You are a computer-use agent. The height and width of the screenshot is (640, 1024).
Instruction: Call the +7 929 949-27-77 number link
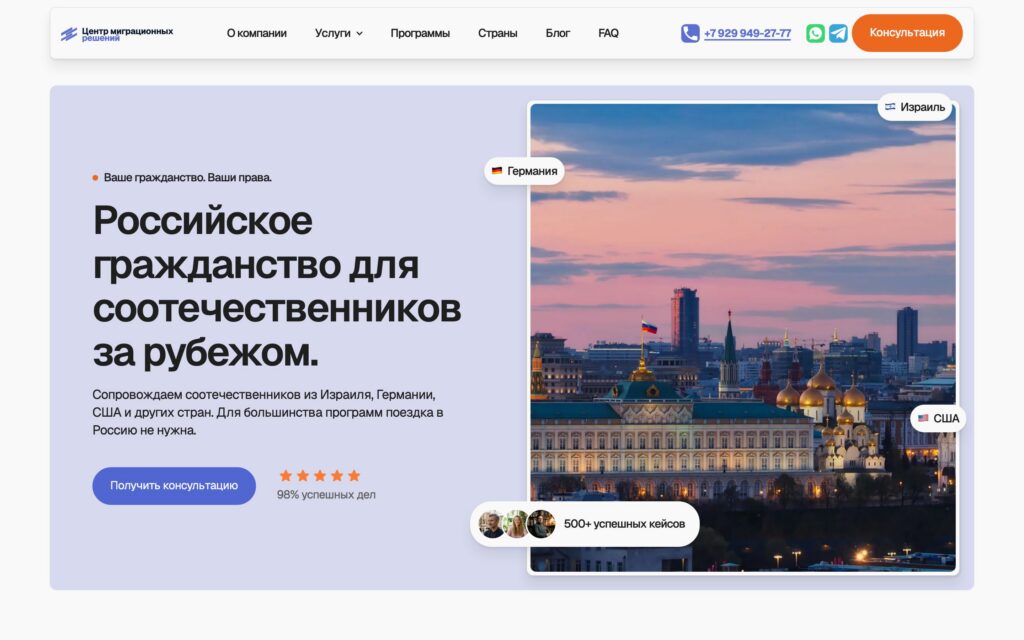click(x=747, y=33)
